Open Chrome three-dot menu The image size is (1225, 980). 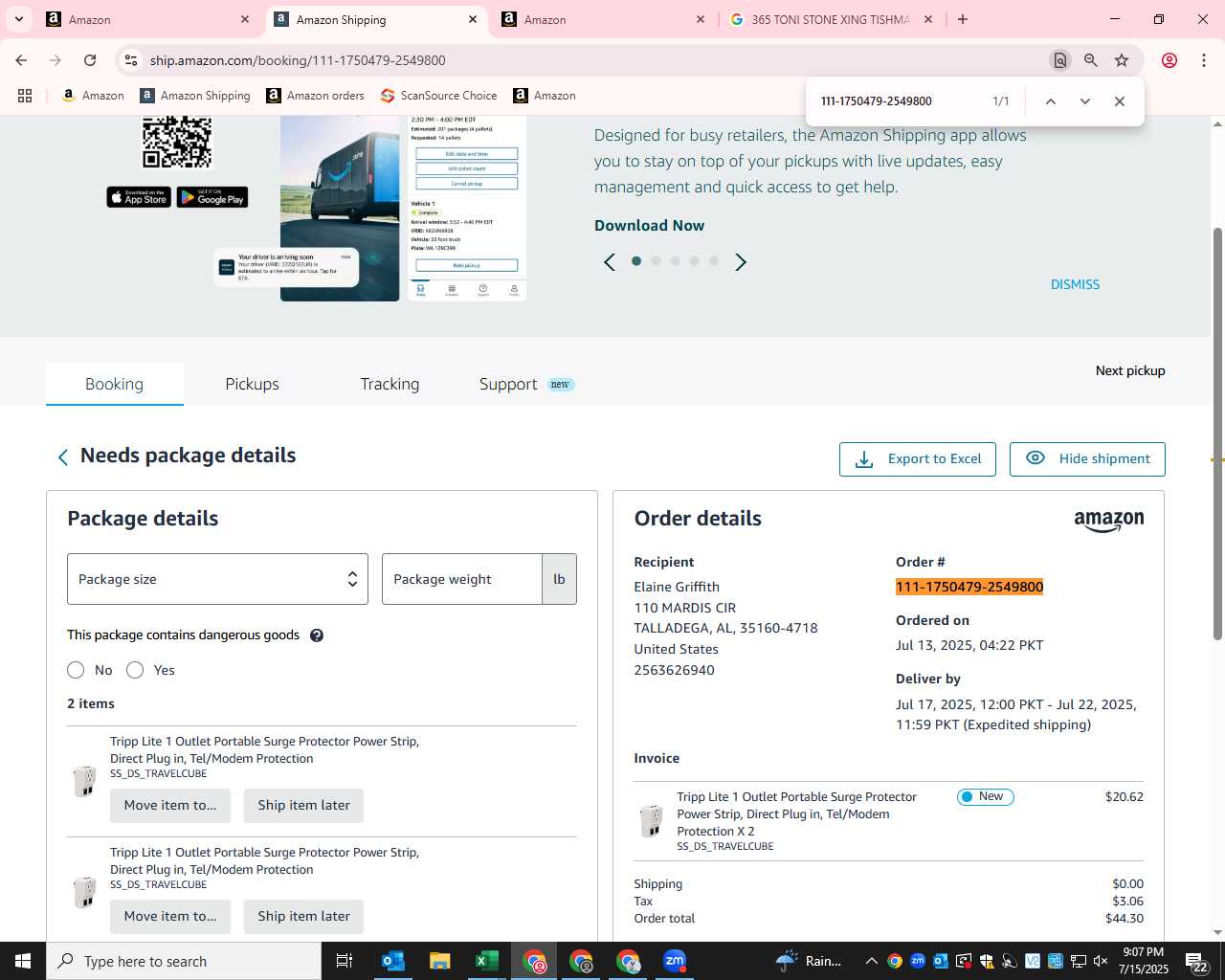[1203, 60]
